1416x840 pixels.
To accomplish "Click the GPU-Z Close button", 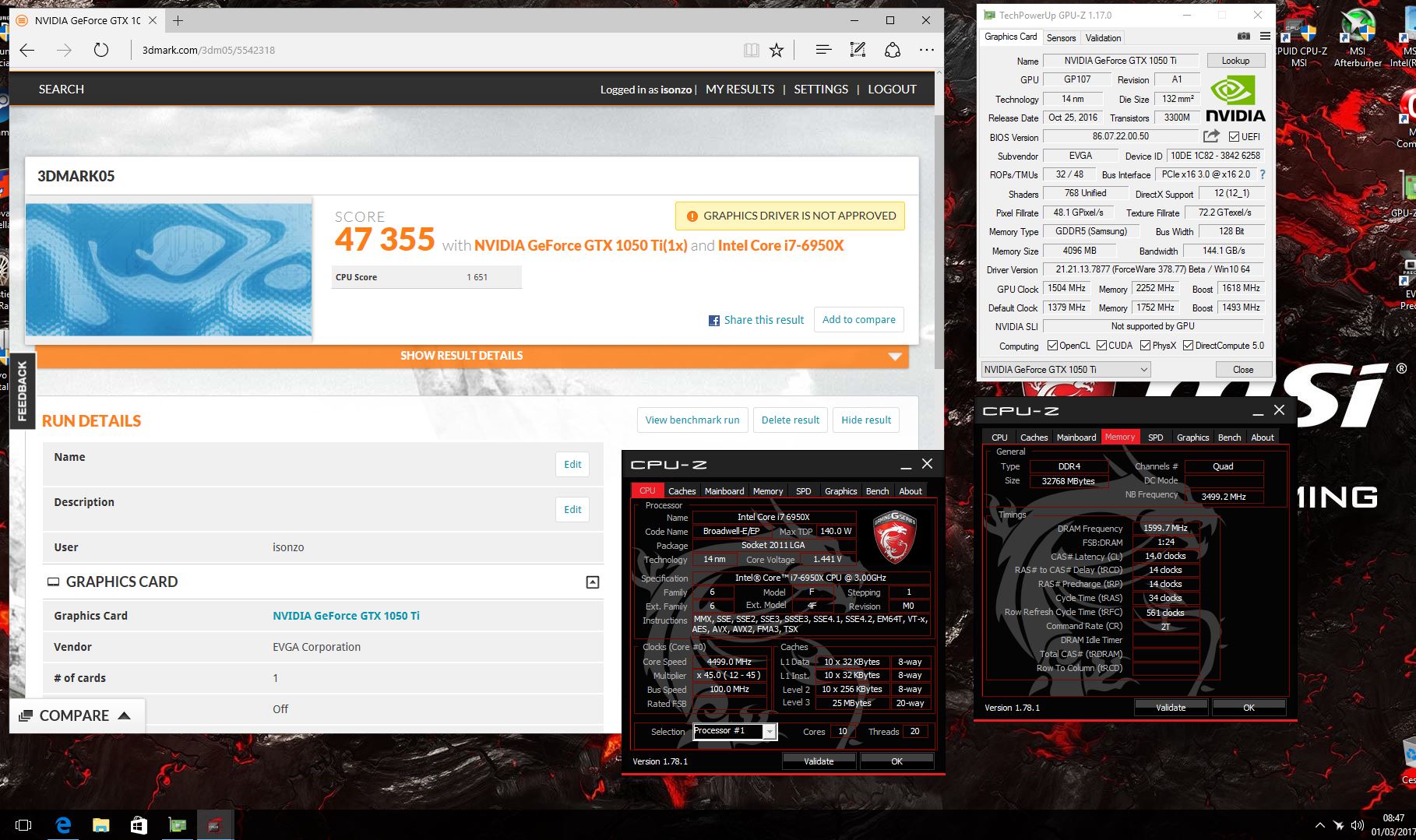I will click(1243, 370).
